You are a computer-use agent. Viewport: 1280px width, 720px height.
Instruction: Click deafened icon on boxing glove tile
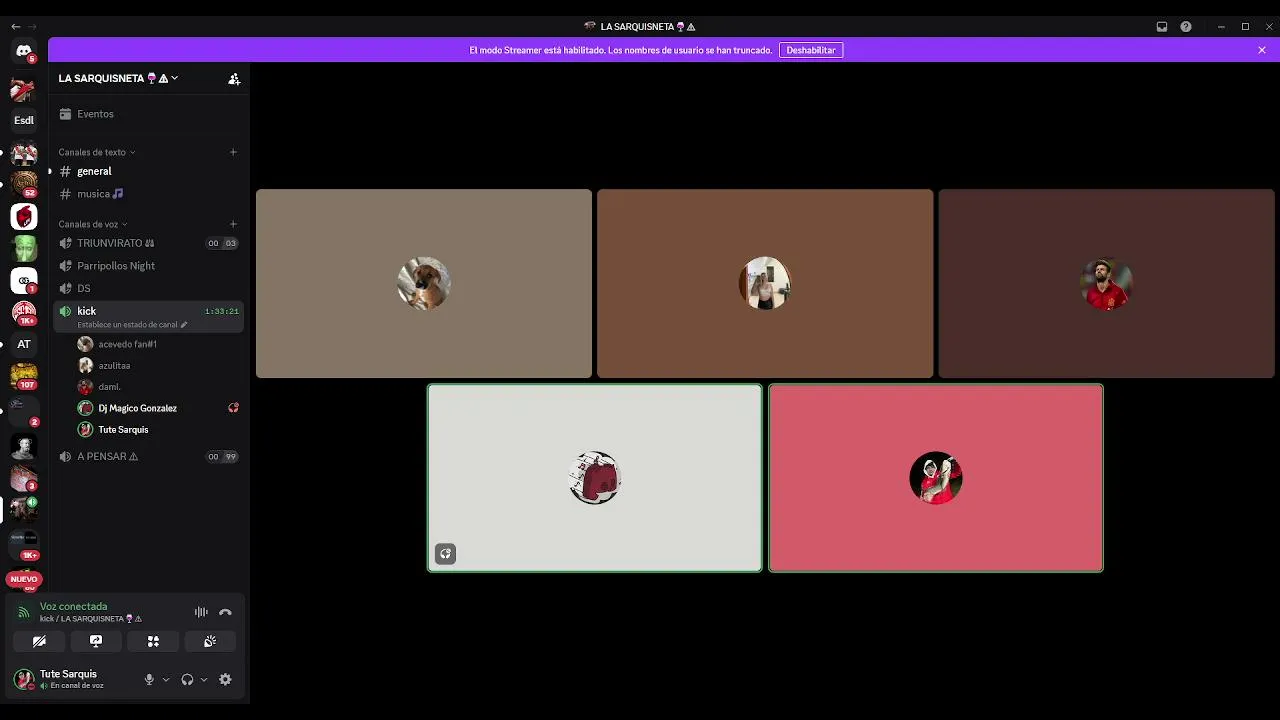(x=446, y=553)
